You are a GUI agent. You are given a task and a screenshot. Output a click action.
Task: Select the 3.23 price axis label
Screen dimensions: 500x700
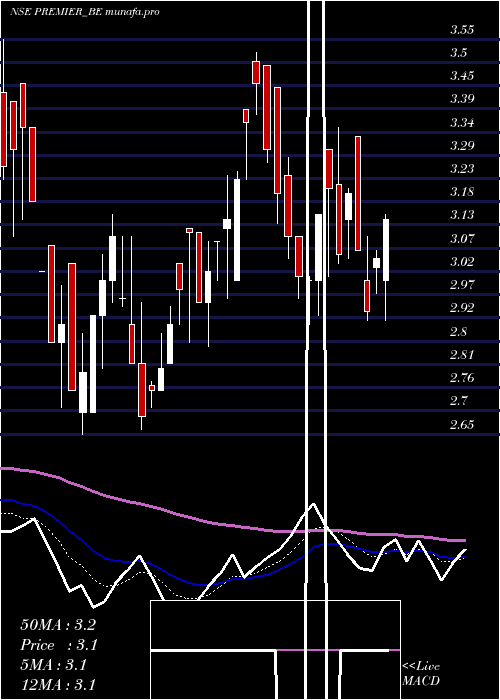[462, 169]
